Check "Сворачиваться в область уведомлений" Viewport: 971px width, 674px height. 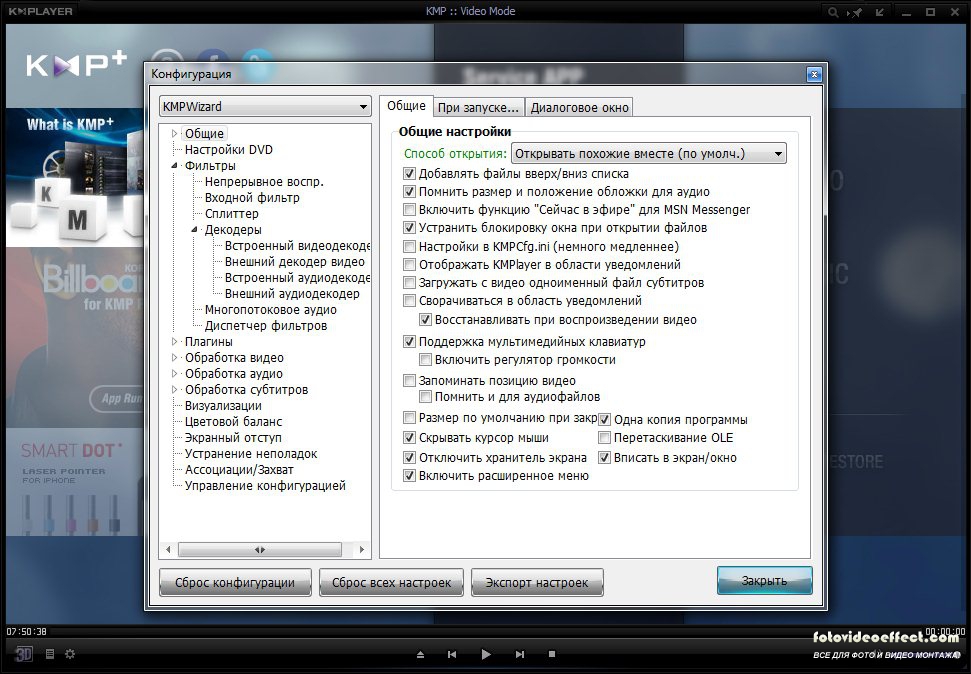pos(409,300)
